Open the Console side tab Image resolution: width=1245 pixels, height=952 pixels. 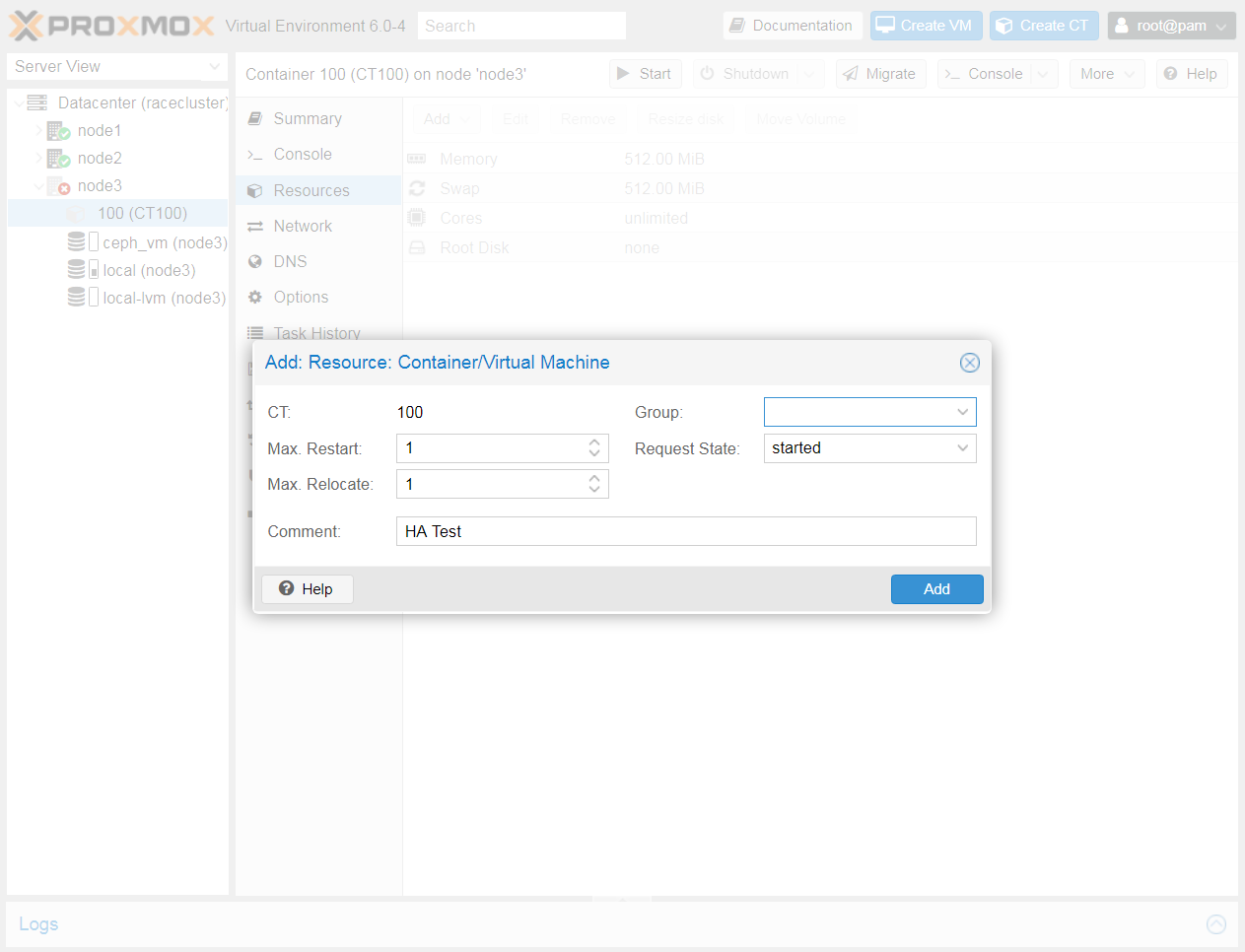(318, 155)
